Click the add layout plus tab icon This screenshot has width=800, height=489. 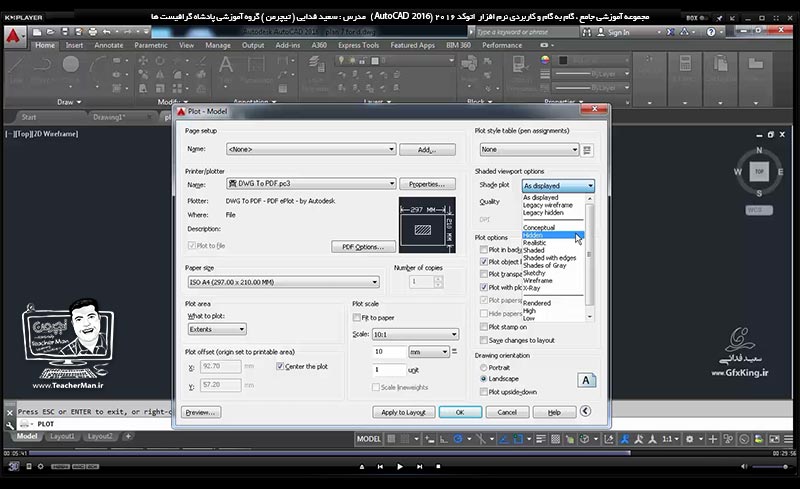[x=128, y=436]
